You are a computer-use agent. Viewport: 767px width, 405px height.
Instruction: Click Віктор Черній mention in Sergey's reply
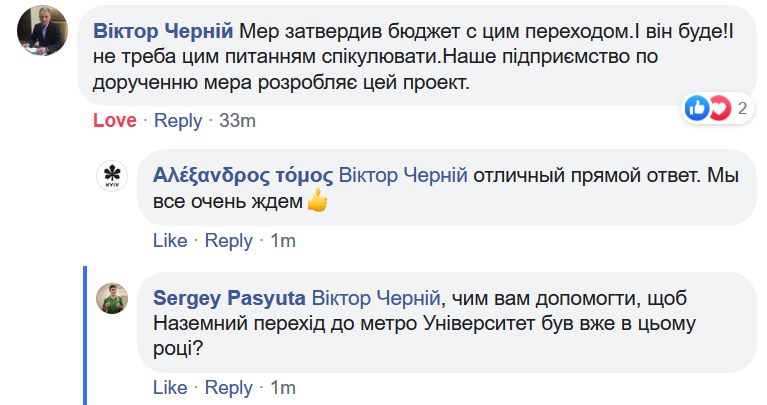pos(376,297)
